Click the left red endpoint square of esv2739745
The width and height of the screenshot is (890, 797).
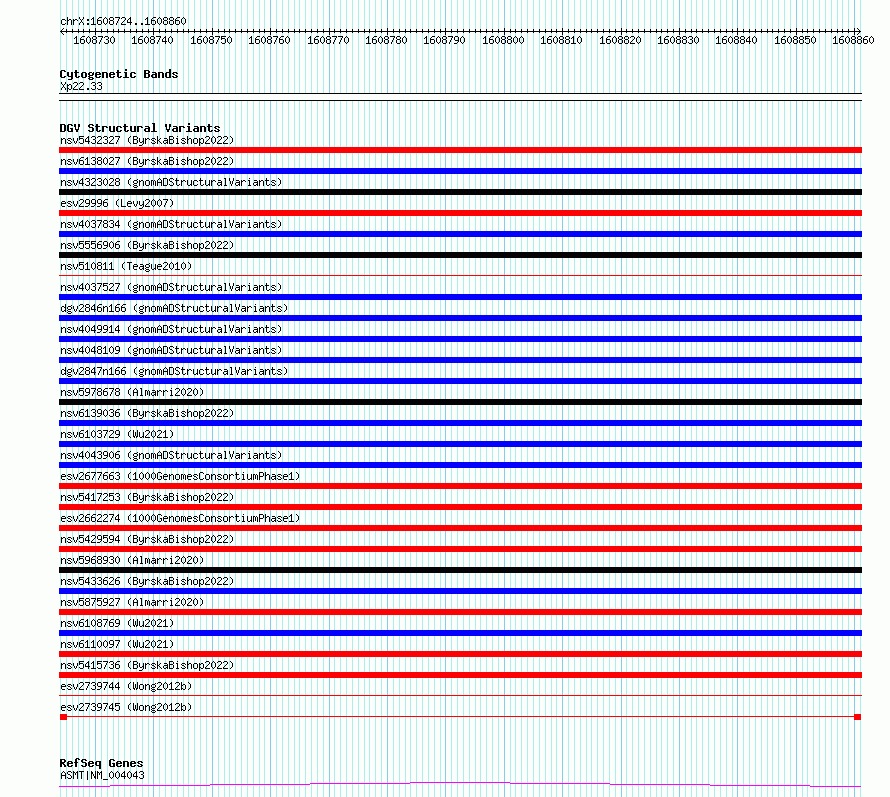(x=64, y=717)
